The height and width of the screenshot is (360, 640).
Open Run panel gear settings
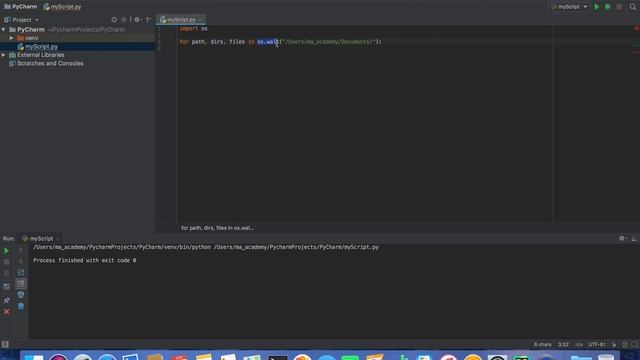[x=622, y=238]
